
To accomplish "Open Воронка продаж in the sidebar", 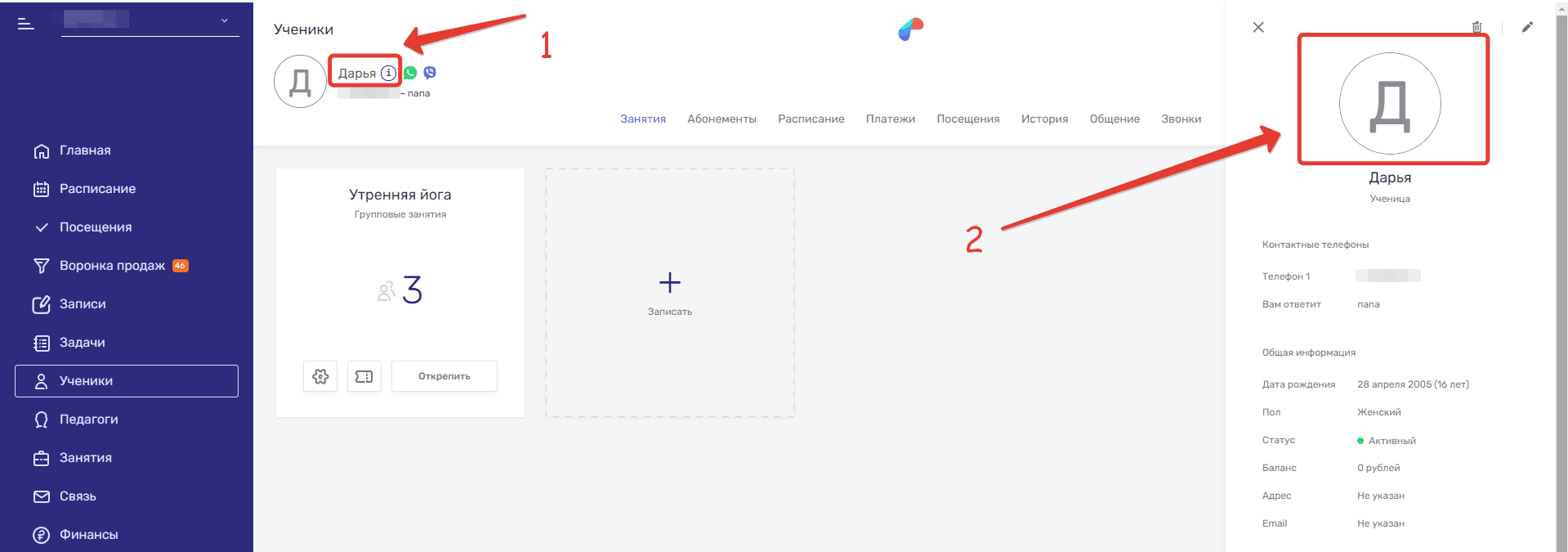I will [x=112, y=266].
